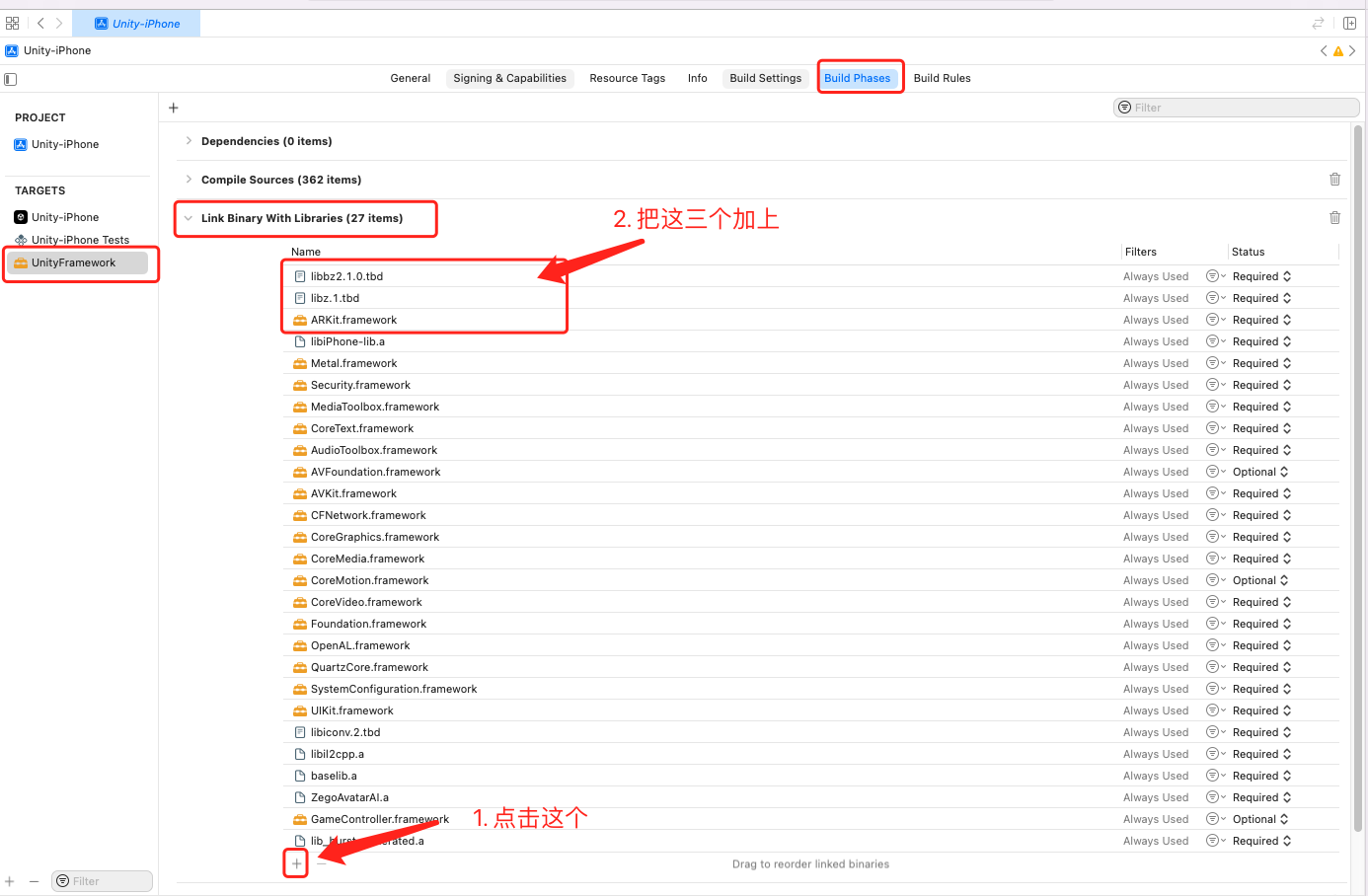The width and height of the screenshot is (1368, 896).
Task: Collapse Link Binary With Libraries section
Action: [189, 218]
